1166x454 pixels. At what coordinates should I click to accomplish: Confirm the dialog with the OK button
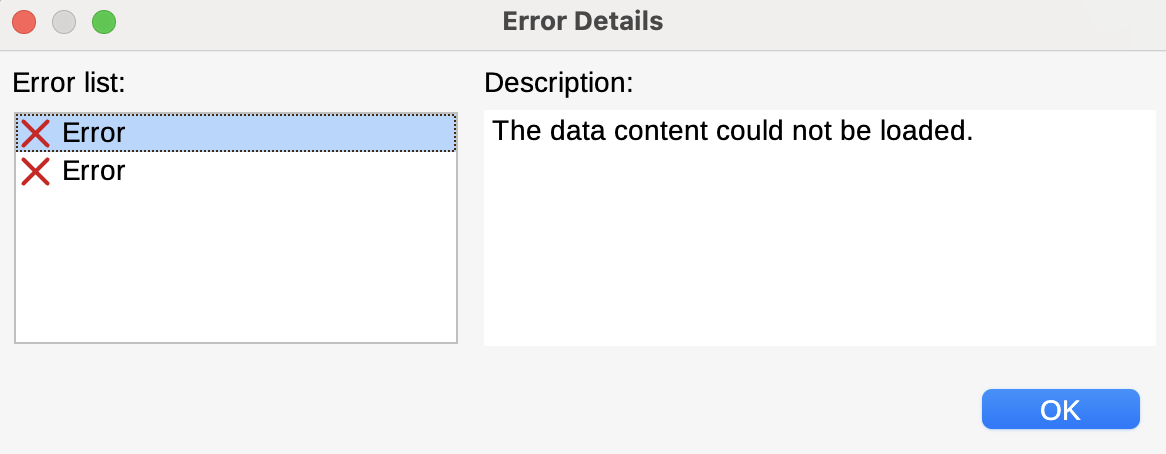point(1060,409)
